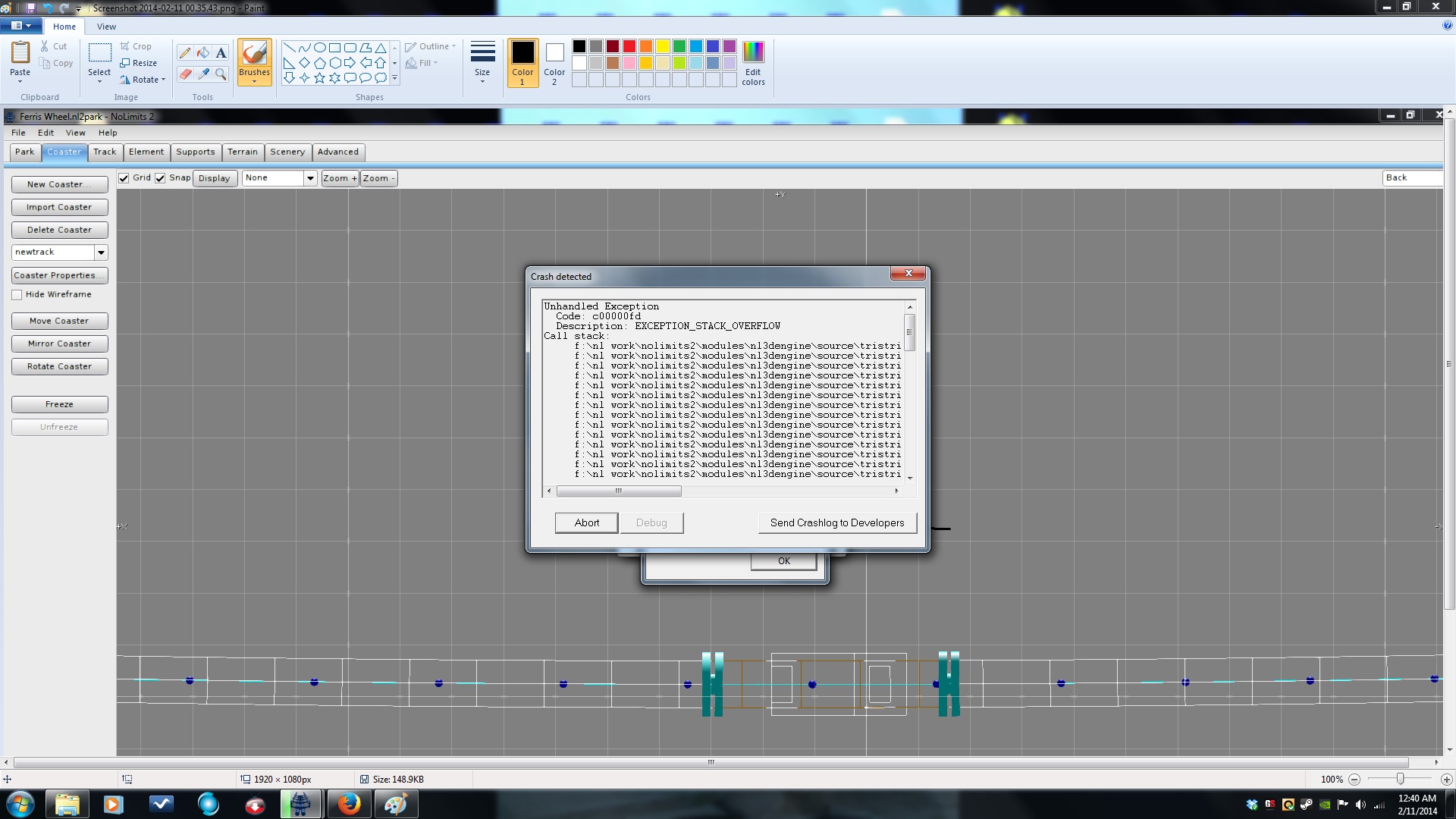Viewport: 1456px width, 819px height.
Task: Toggle Grid checkbox in NoLimits screenshot
Action: pos(124,178)
